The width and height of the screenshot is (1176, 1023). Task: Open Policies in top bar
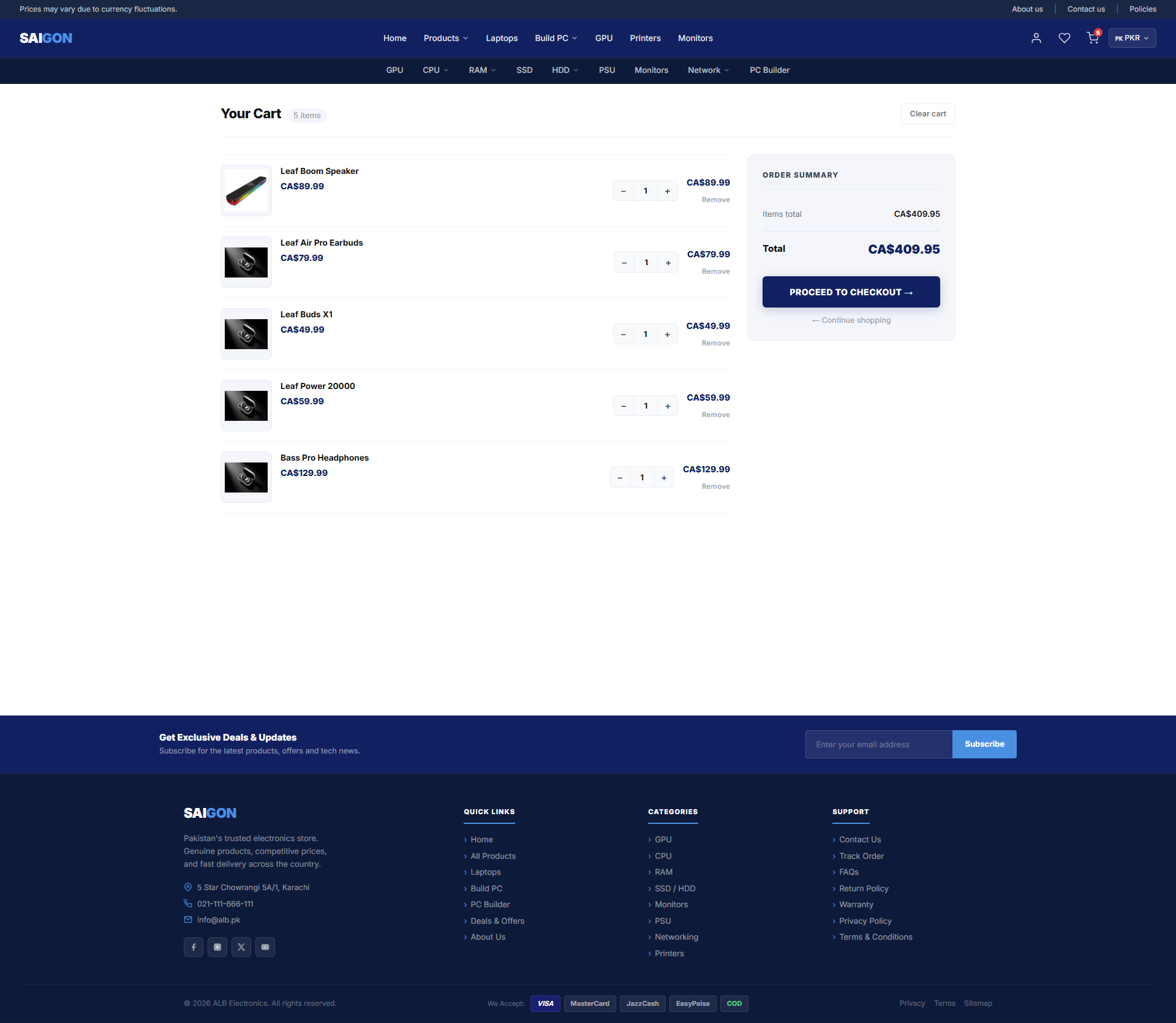(1143, 9)
